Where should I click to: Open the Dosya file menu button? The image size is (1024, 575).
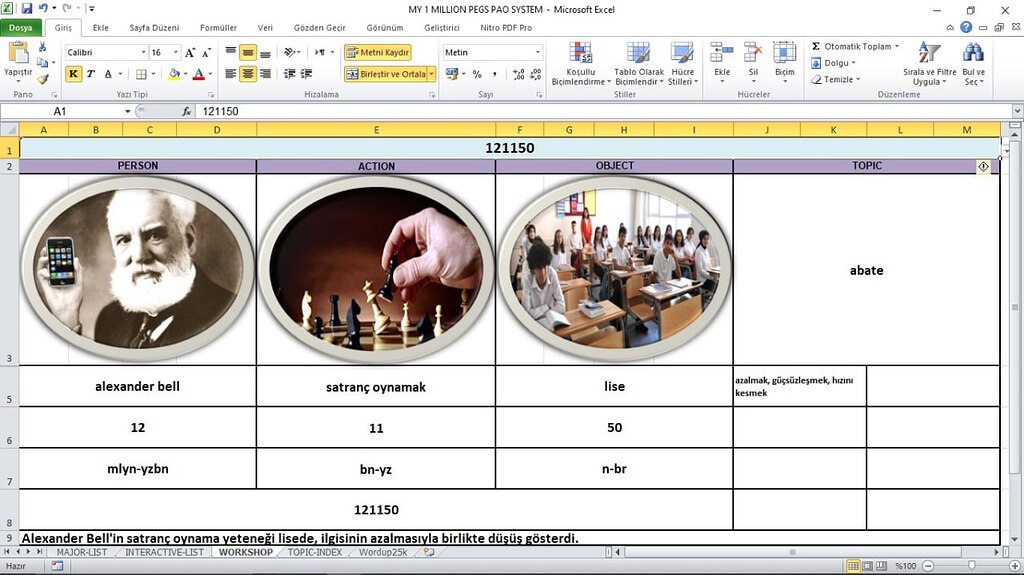[21, 27]
